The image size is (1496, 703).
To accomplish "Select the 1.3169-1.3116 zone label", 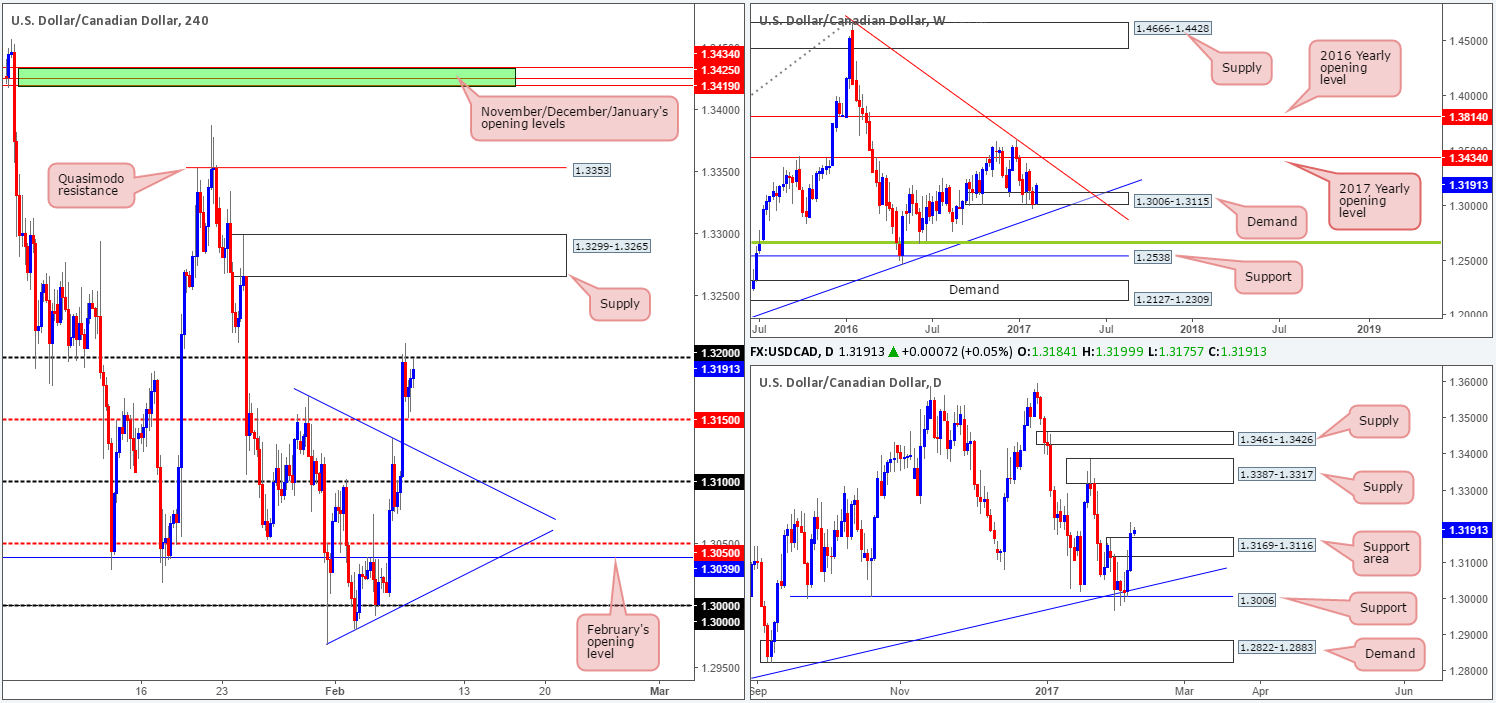I will coord(1277,546).
